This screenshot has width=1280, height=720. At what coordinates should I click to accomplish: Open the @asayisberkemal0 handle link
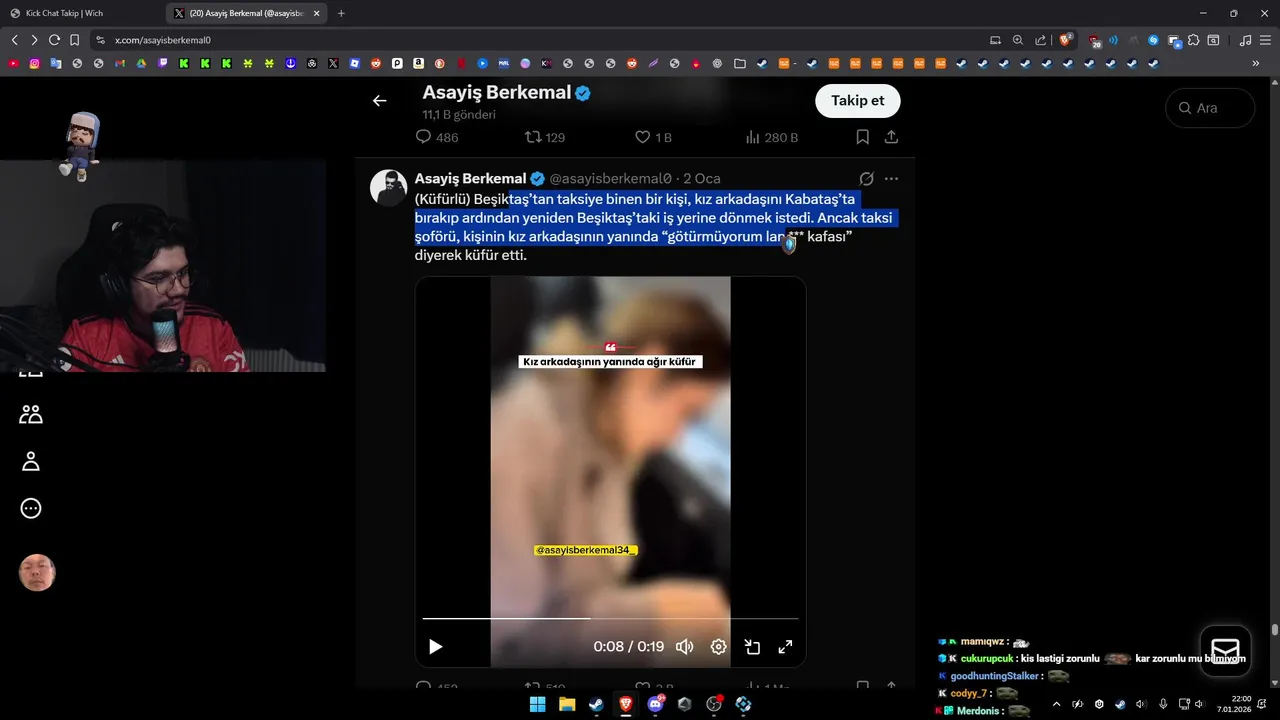[x=611, y=179]
